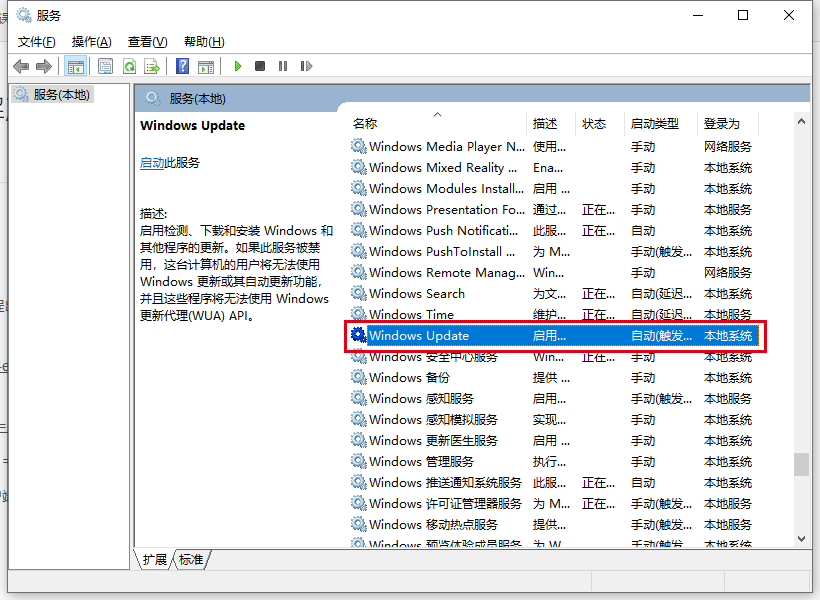Select the Windows Presentation Fo... service
This screenshot has width=820, height=600.
(x=554, y=209)
